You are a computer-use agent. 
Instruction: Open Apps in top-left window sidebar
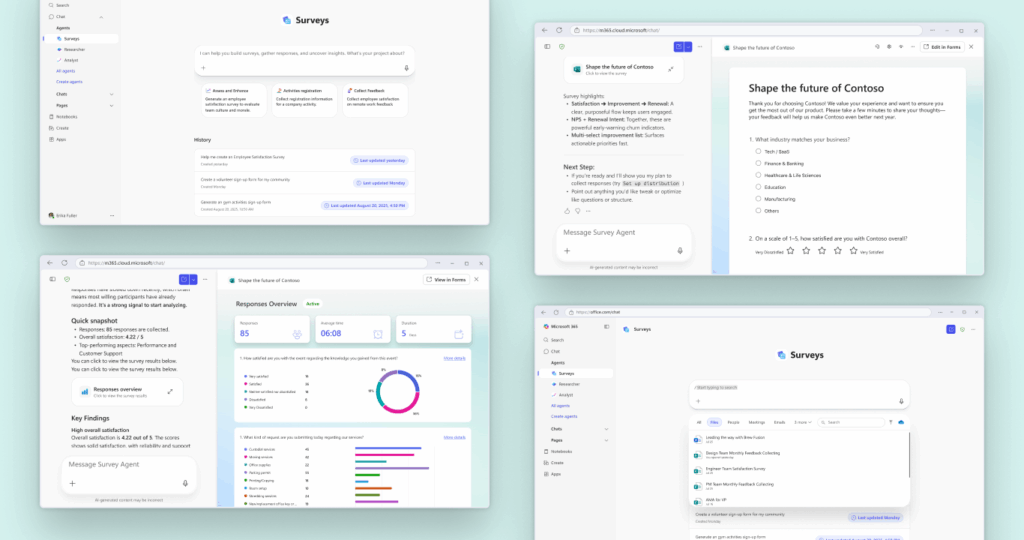(57, 139)
